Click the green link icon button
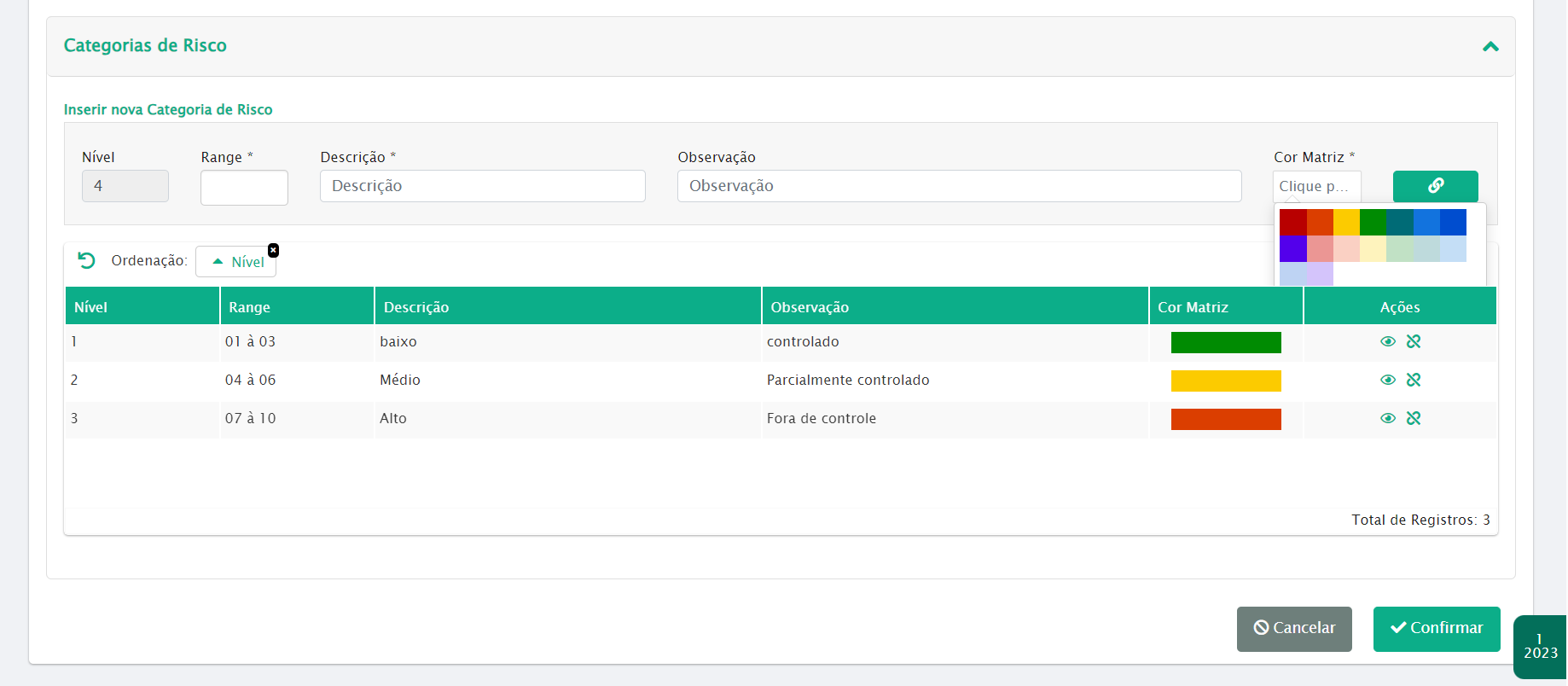This screenshot has height=686, width=1568. tap(1435, 186)
